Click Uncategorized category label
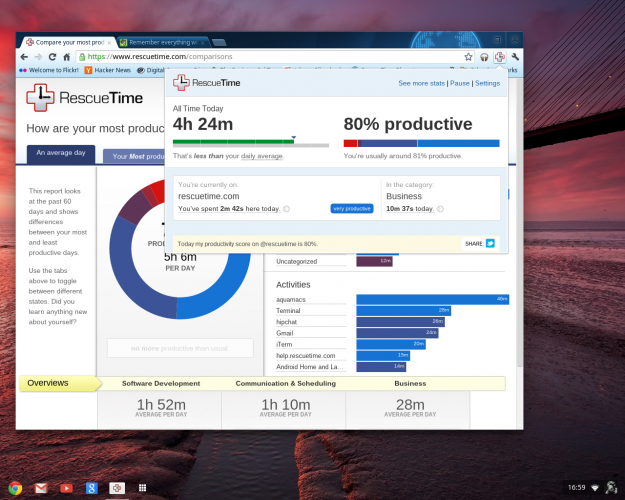Image resolution: width=625 pixels, height=500 pixels. (297, 262)
